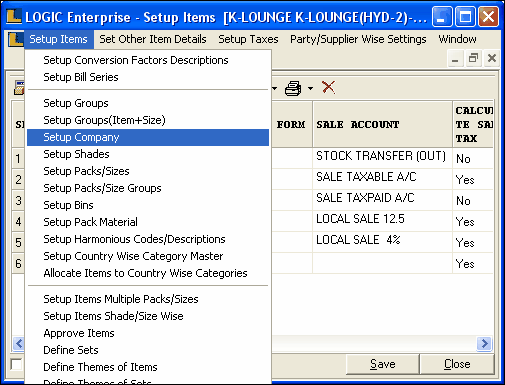Click Yes in SALE TAXABLE A/C row
This screenshot has height=385, width=505.
(x=473, y=180)
